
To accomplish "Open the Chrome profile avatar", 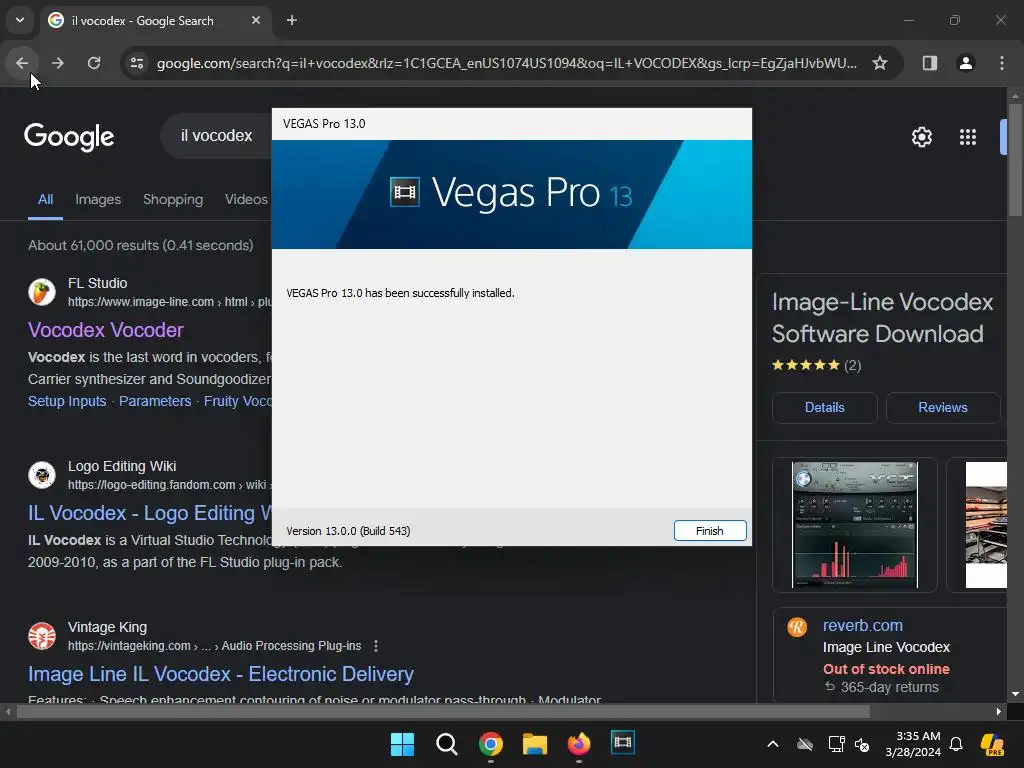I will [966, 63].
